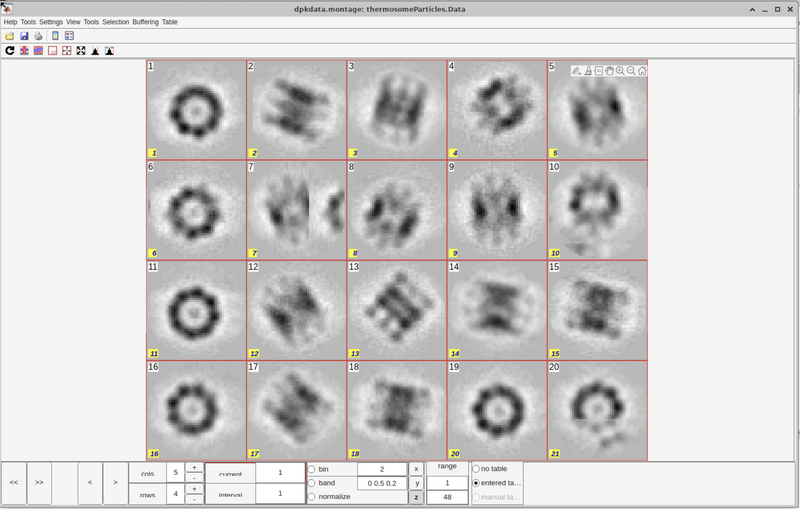Click the circular refresh arrow icon

tap(10, 51)
